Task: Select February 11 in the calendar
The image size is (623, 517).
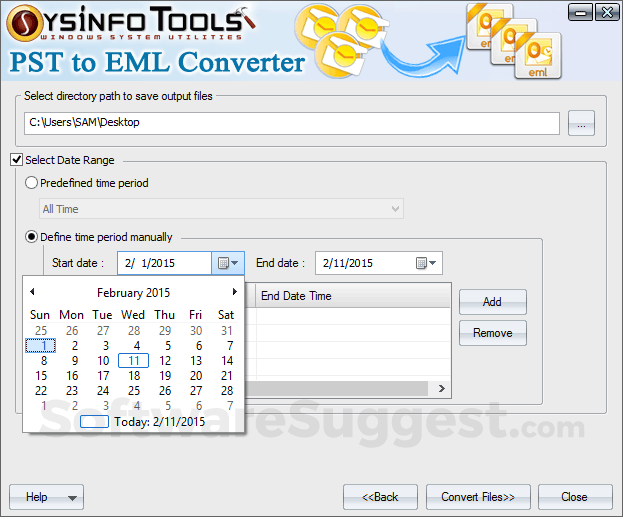Action: pos(134,361)
